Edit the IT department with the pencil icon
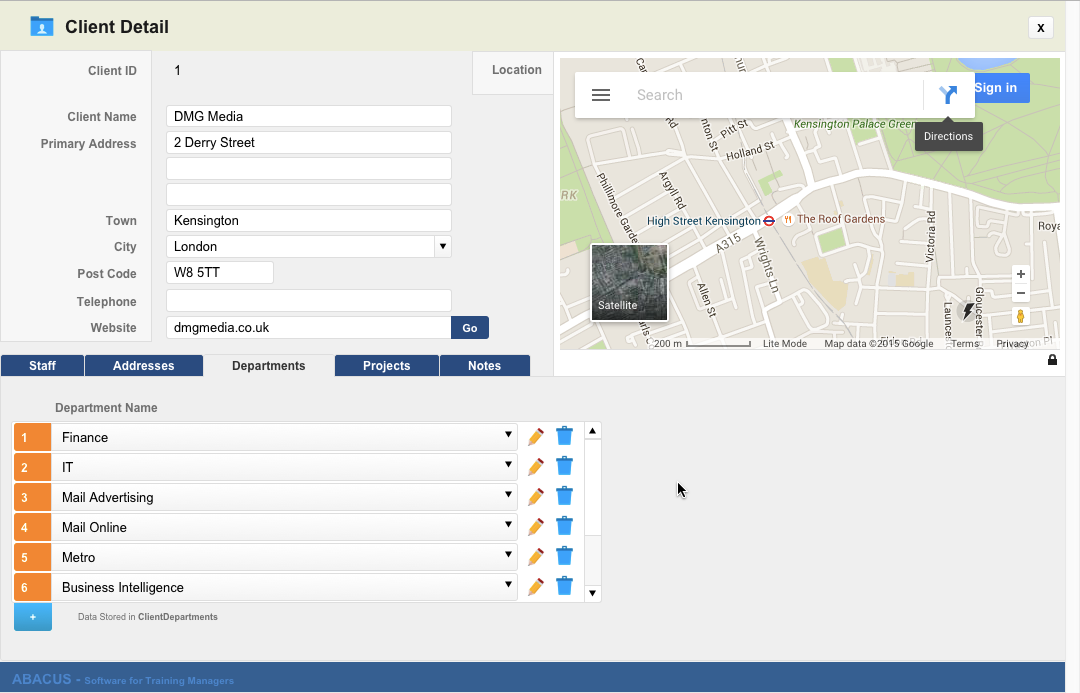 click(x=536, y=466)
